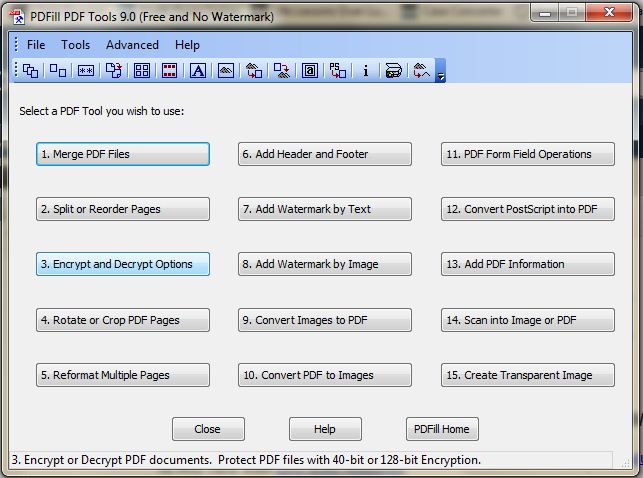This screenshot has height=478, width=643.
Task: Click the Close button at bottom
Action: (x=208, y=429)
